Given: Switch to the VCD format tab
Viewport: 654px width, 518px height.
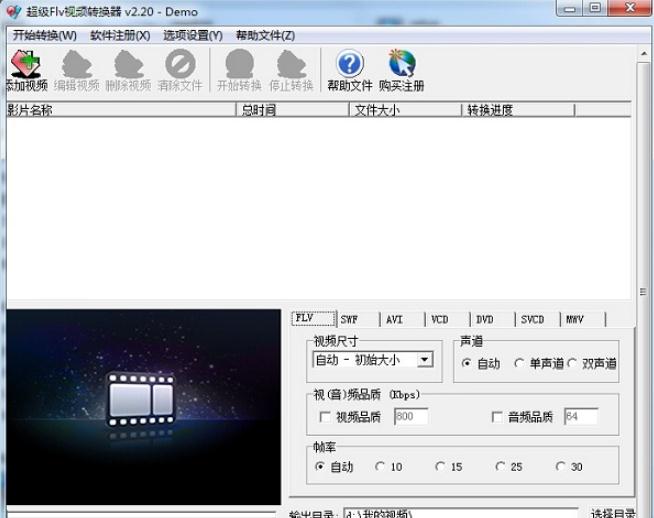Looking at the screenshot, I should (448, 319).
